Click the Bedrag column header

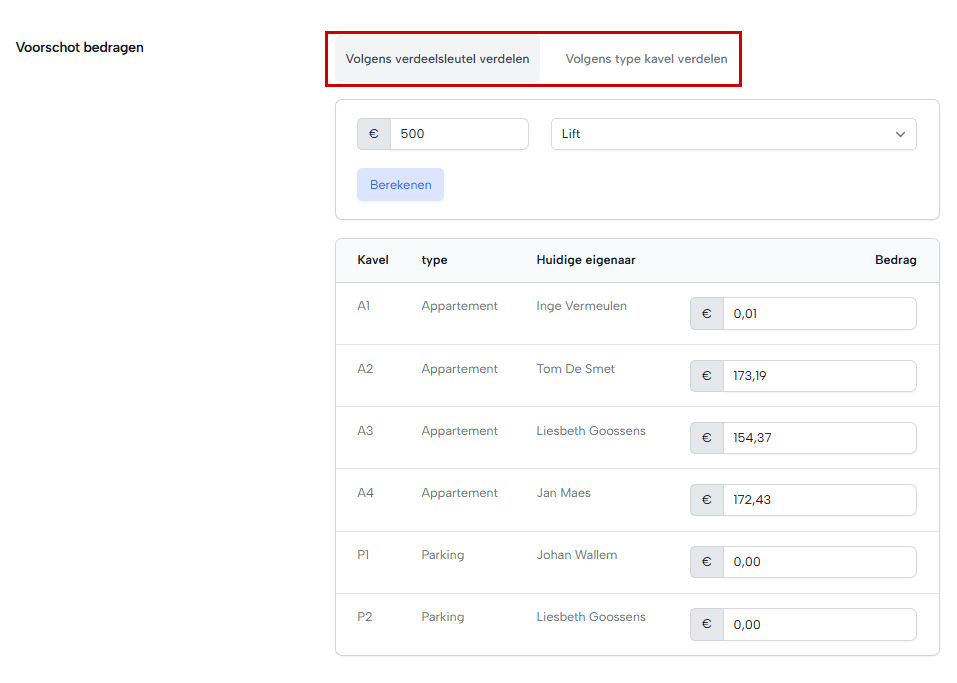tap(895, 260)
